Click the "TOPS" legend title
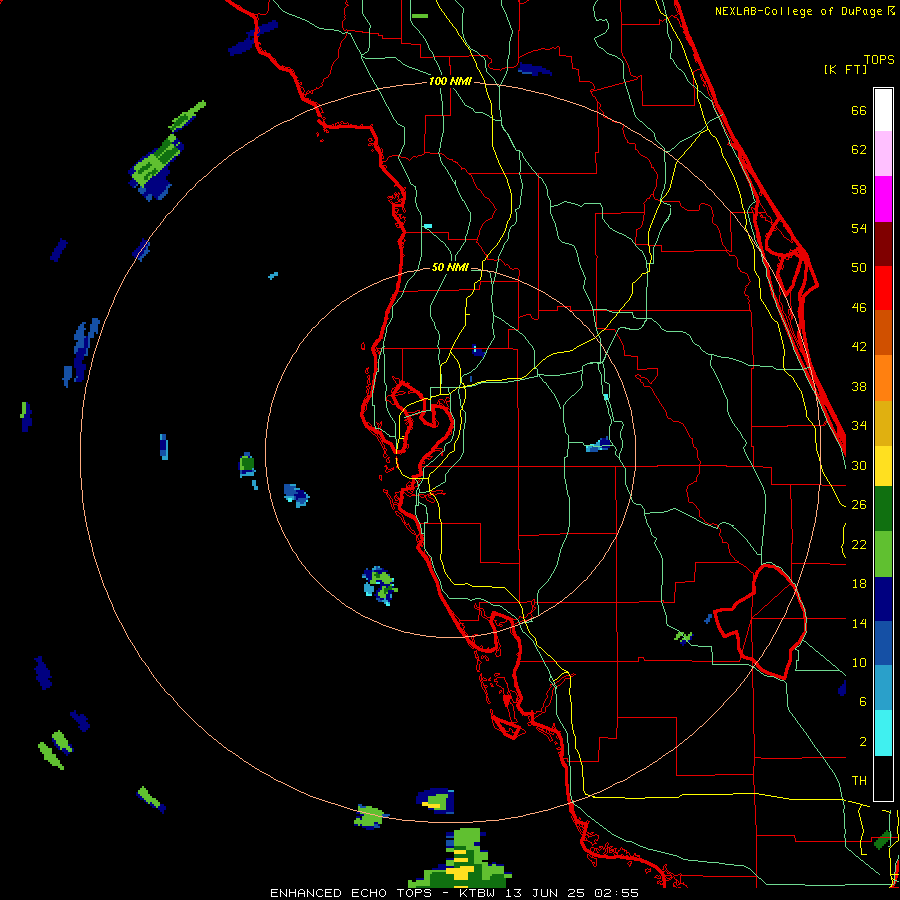The height and width of the screenshot is (900, 900). pos(879,59)
